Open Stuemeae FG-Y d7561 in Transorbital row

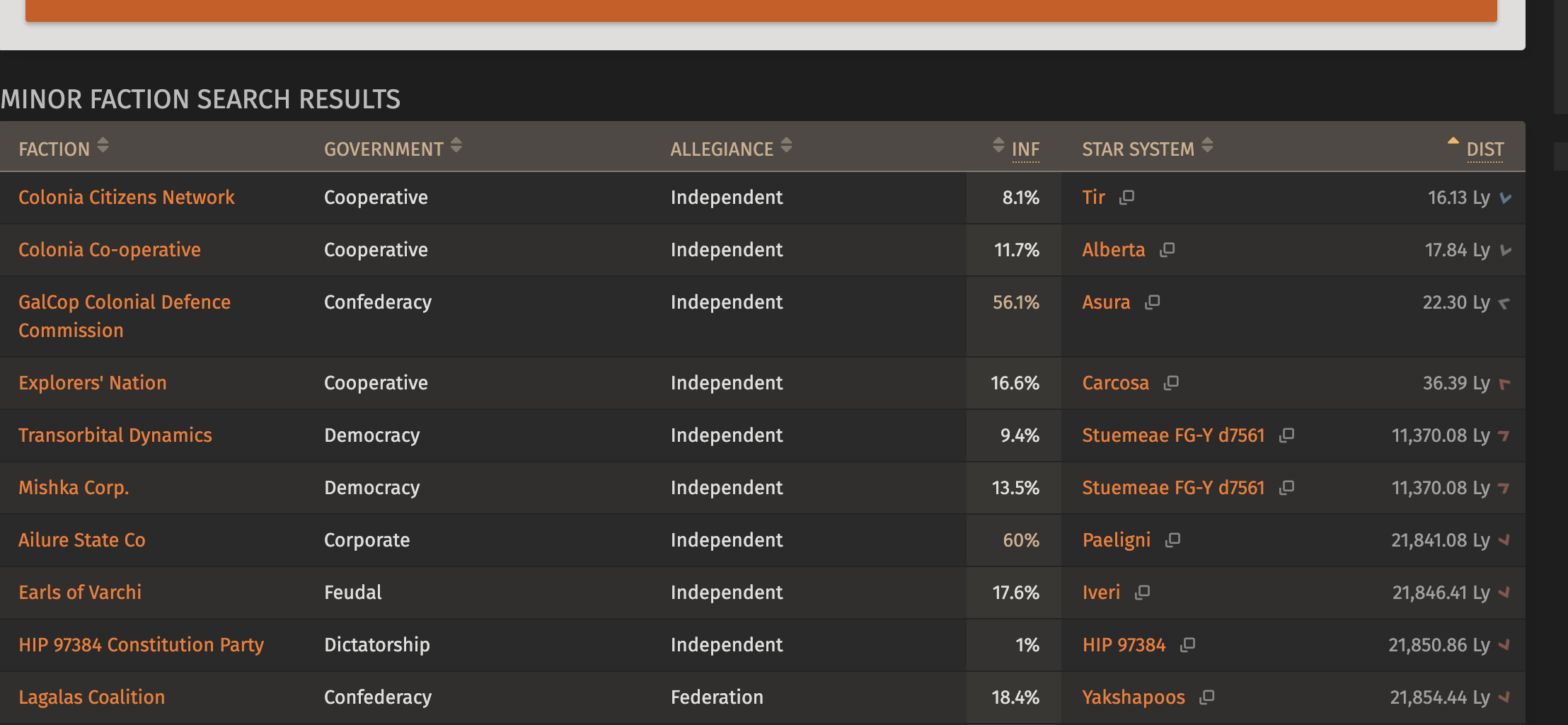click(x=1173, y=435)
